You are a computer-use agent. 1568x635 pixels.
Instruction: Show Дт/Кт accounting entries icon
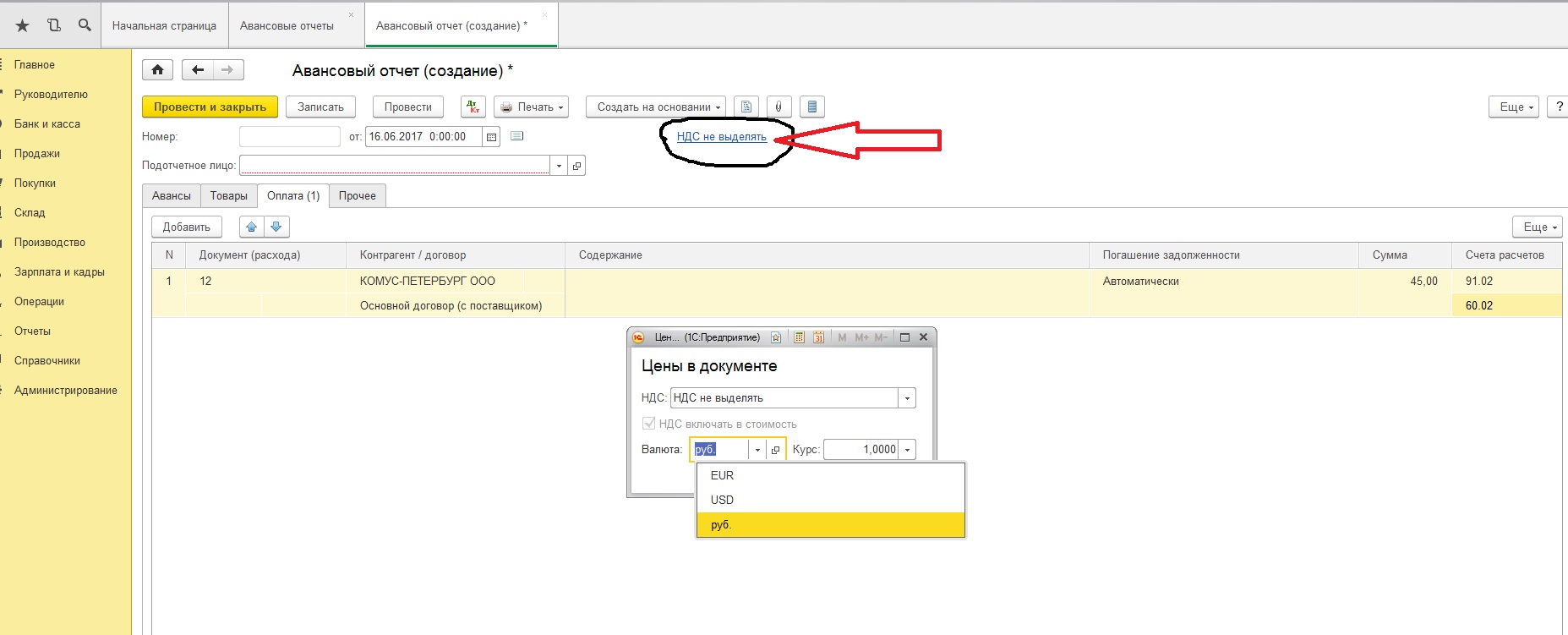(x=473, y=107)
